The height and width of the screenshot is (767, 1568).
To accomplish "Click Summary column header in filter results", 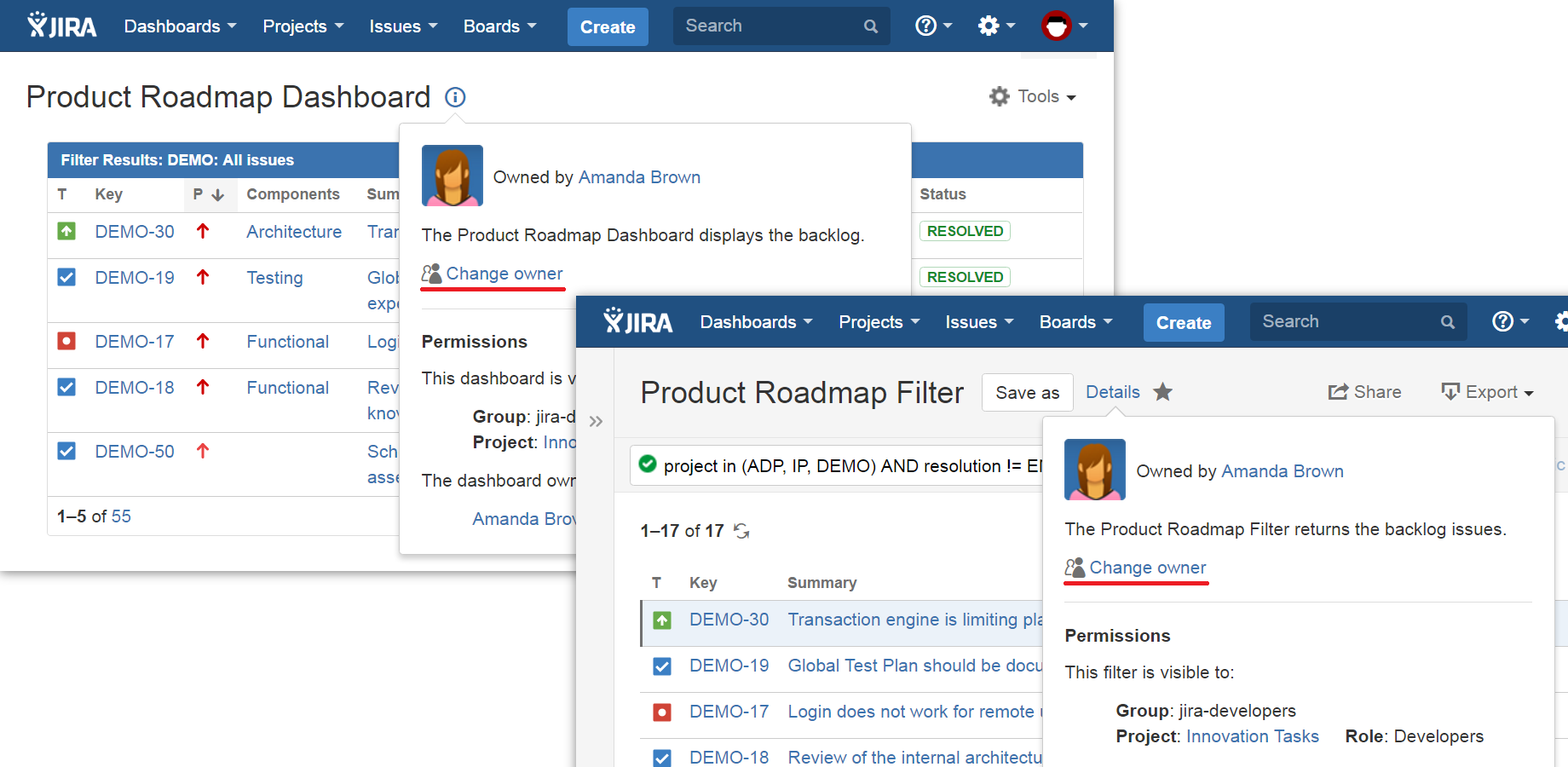I will tap(821, 583).
